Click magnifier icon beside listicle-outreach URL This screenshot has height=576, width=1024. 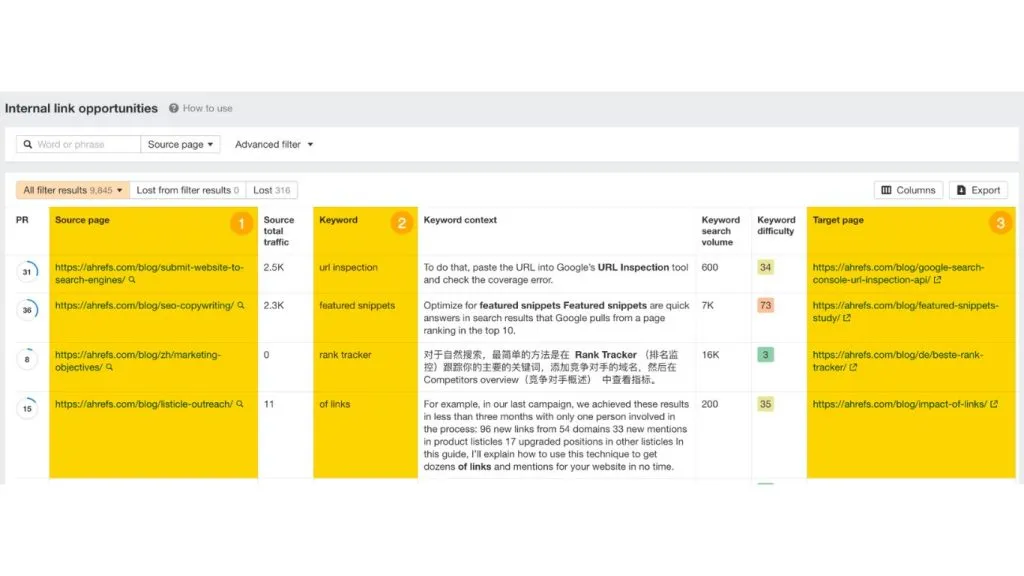click(x=240, y=404)
